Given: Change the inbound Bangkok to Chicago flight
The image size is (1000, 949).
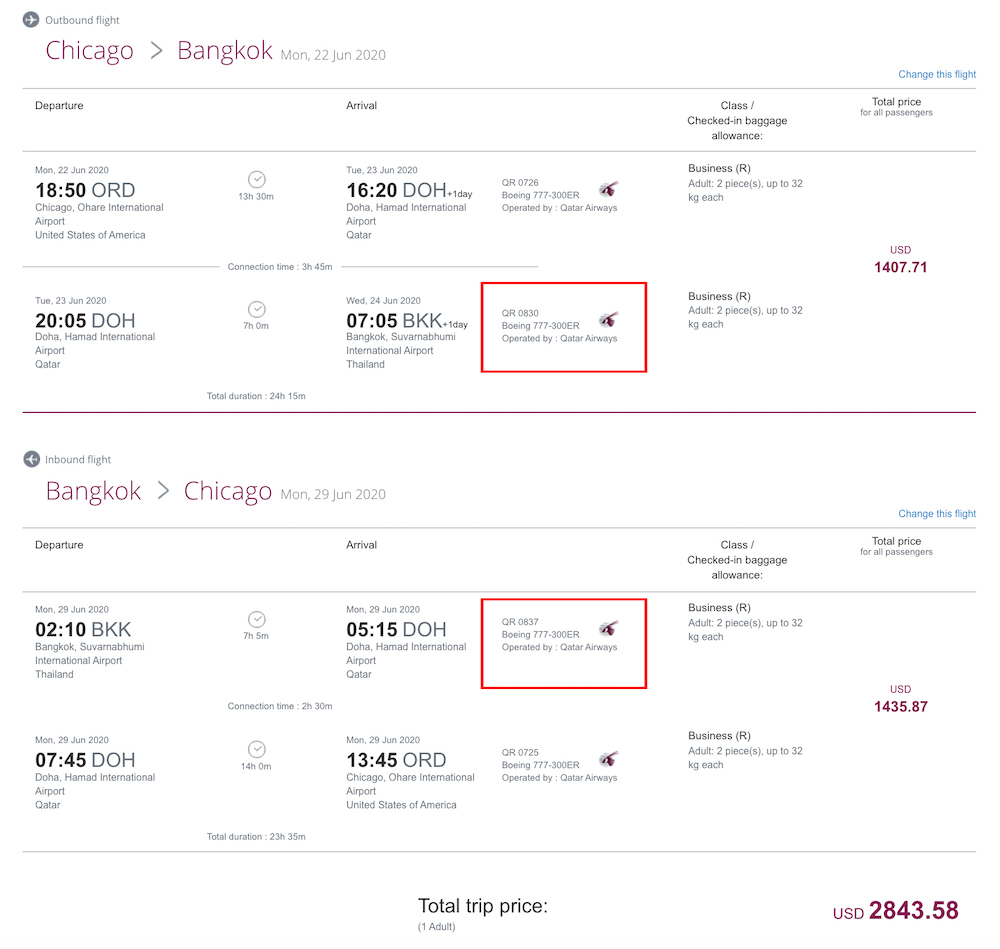Looking at the screenshot, I should tap(937, 513).
